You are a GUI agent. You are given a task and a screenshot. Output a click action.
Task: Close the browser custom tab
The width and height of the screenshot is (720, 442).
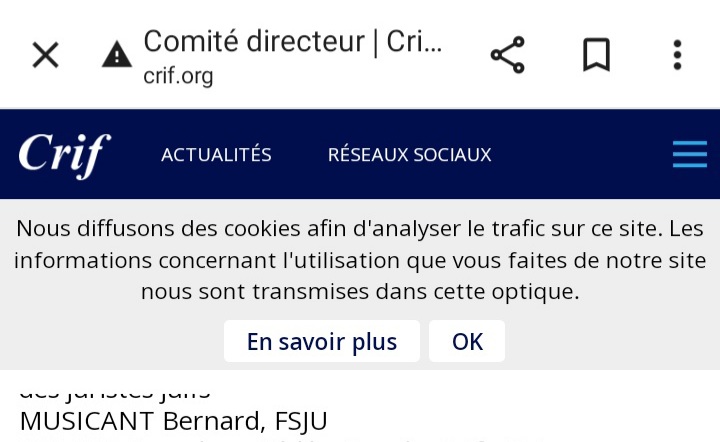point(45,55)
